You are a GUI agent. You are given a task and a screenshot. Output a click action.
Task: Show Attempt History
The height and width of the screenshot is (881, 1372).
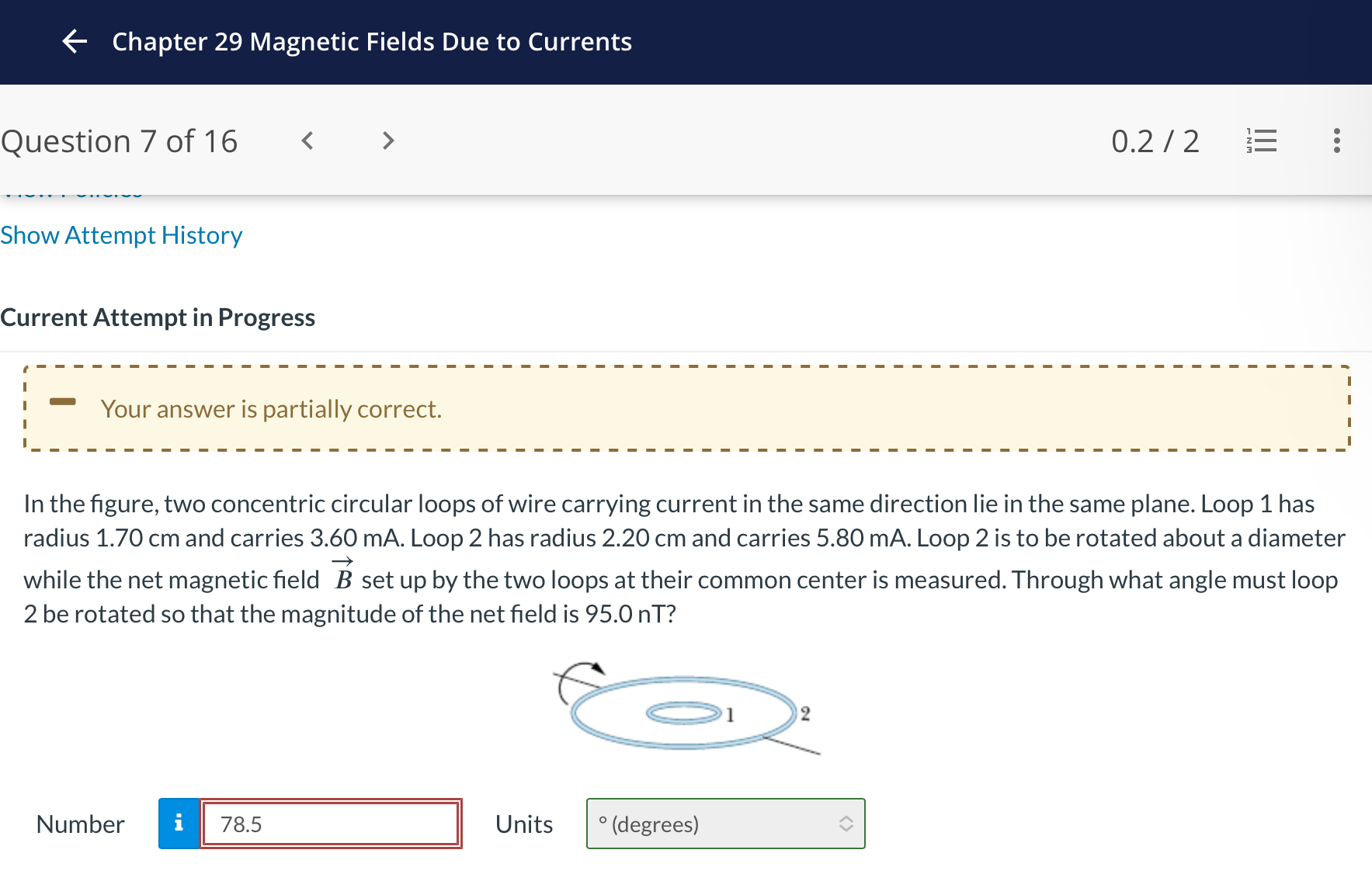click(121, 234)
